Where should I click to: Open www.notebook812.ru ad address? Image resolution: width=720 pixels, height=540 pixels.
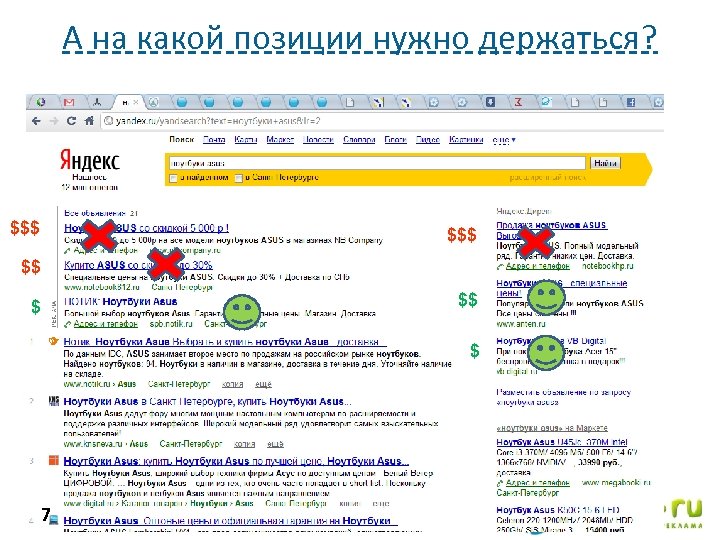(101, 287)
